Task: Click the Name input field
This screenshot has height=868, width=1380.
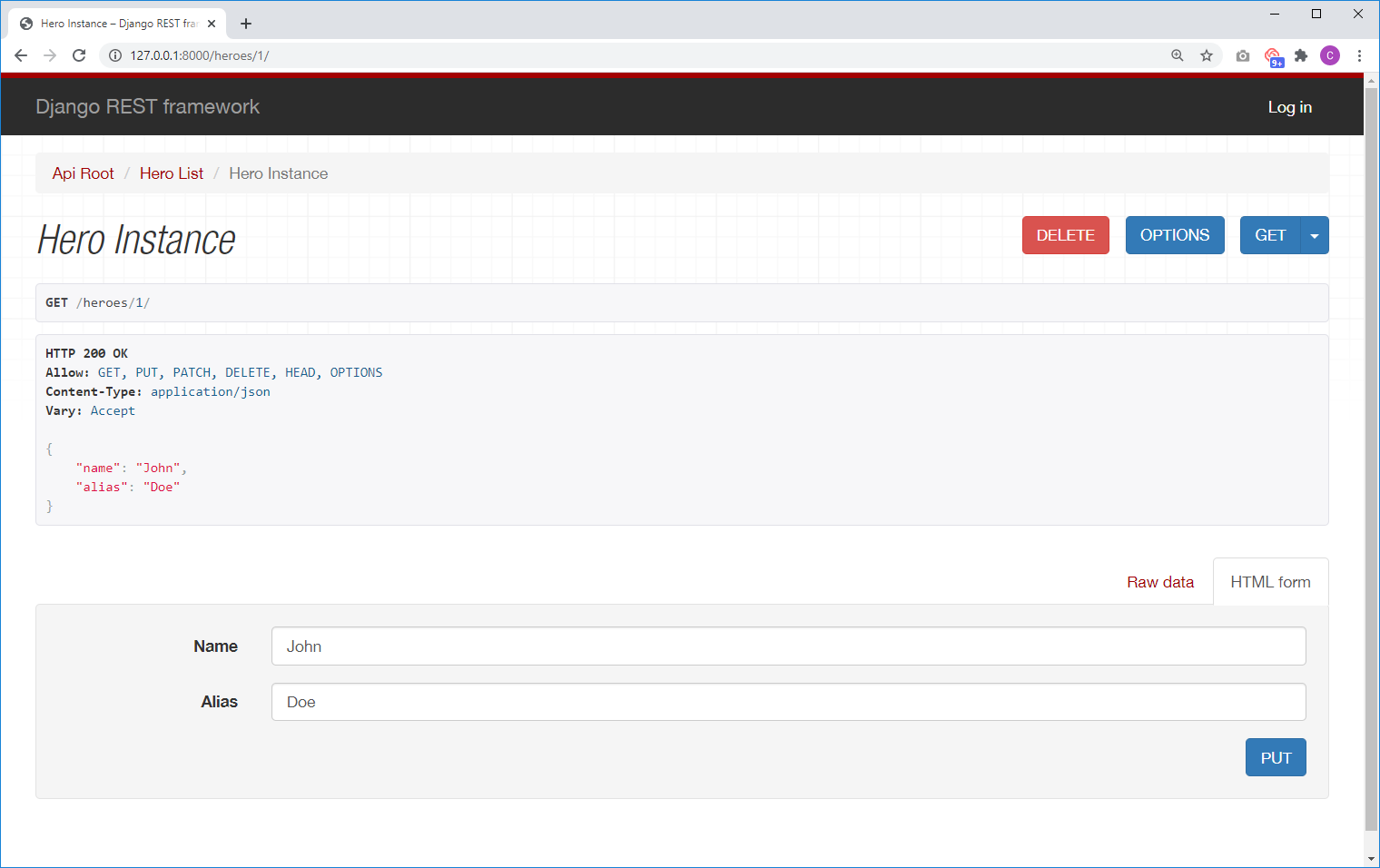Action: point(788,646)
